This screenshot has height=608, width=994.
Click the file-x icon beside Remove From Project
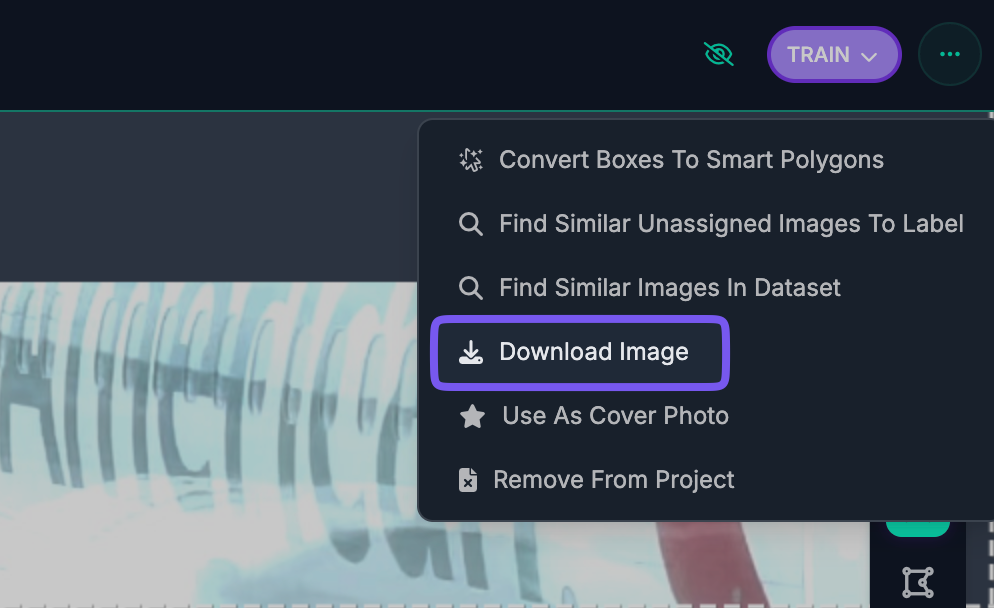point(468,480)
